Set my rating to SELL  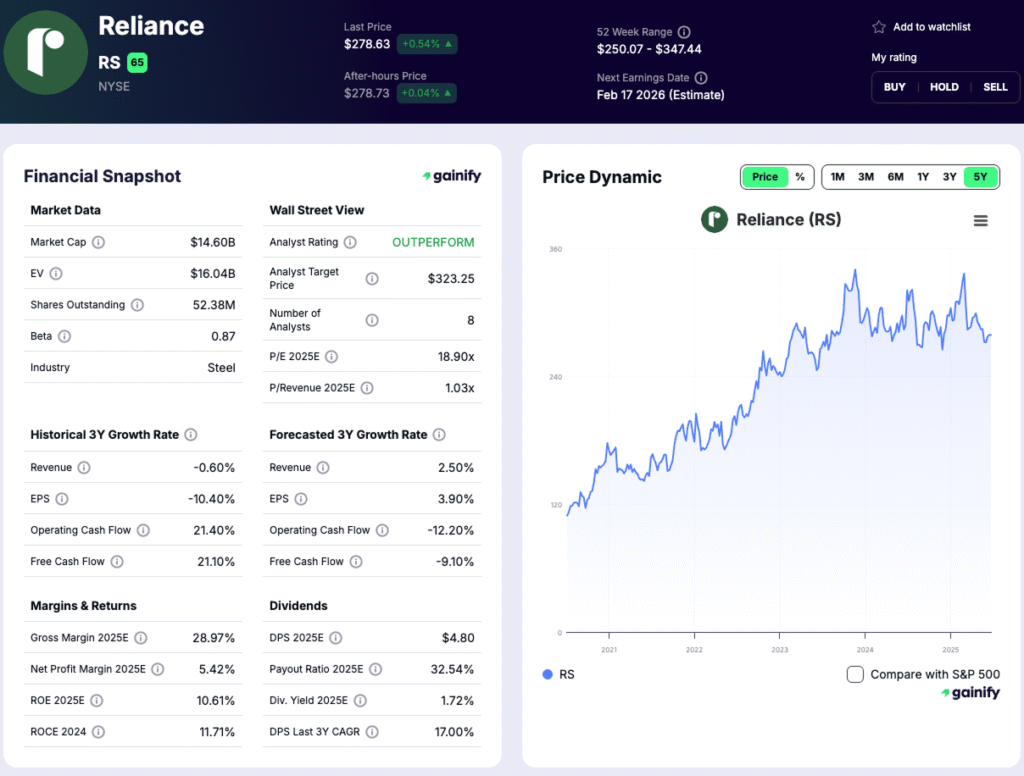995,87
